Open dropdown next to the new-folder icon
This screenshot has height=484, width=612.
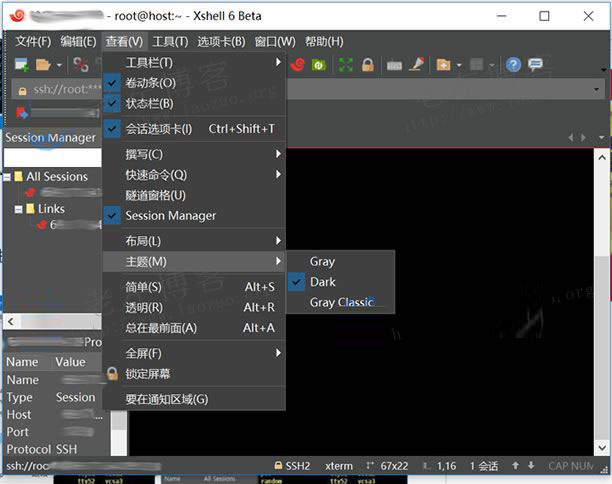pyautogui.click(x=459, y=65)
